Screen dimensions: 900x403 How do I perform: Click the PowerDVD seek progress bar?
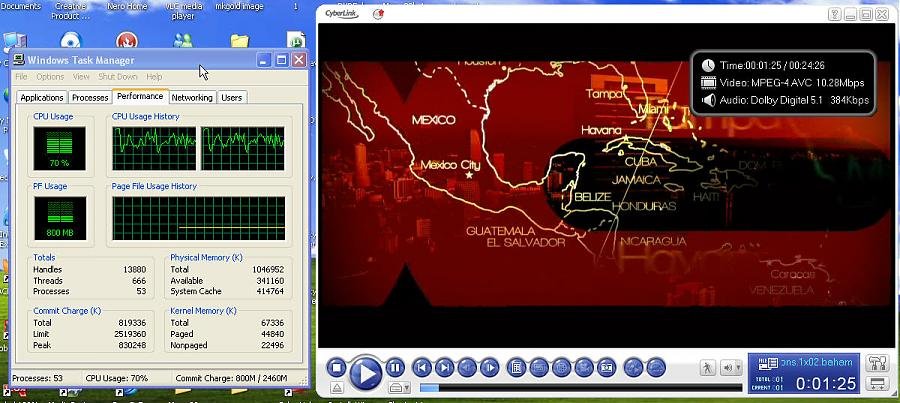[x=581, y=388]
